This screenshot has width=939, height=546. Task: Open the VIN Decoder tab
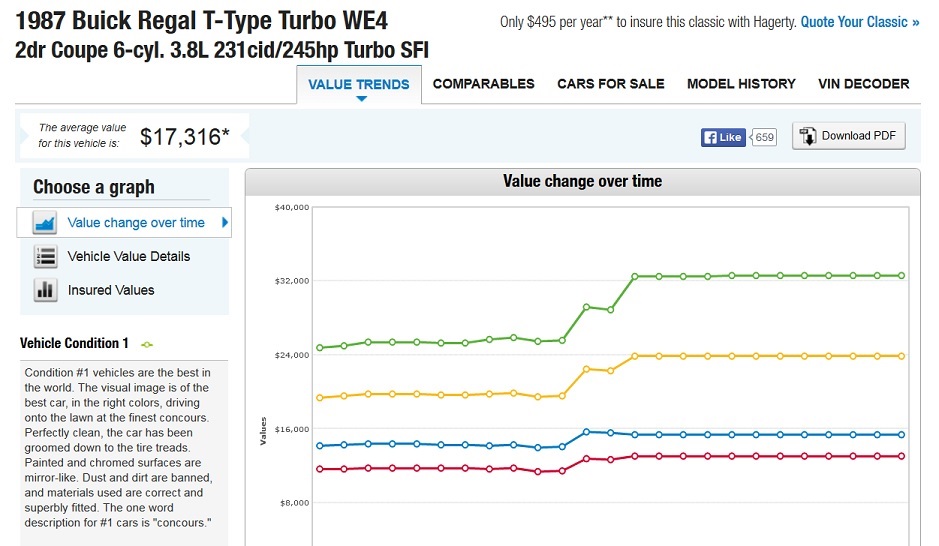click(x=864, y=84)
